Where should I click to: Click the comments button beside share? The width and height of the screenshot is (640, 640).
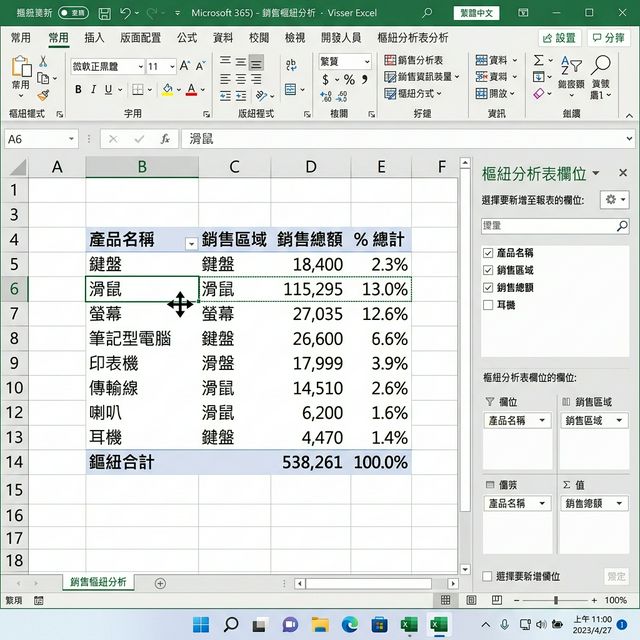[x=608, y=38]
